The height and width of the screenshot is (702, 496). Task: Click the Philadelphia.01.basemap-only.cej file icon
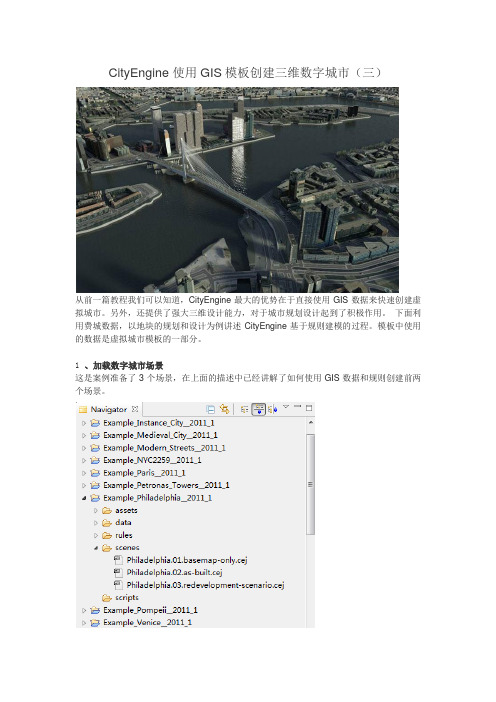tap(118, 560)
